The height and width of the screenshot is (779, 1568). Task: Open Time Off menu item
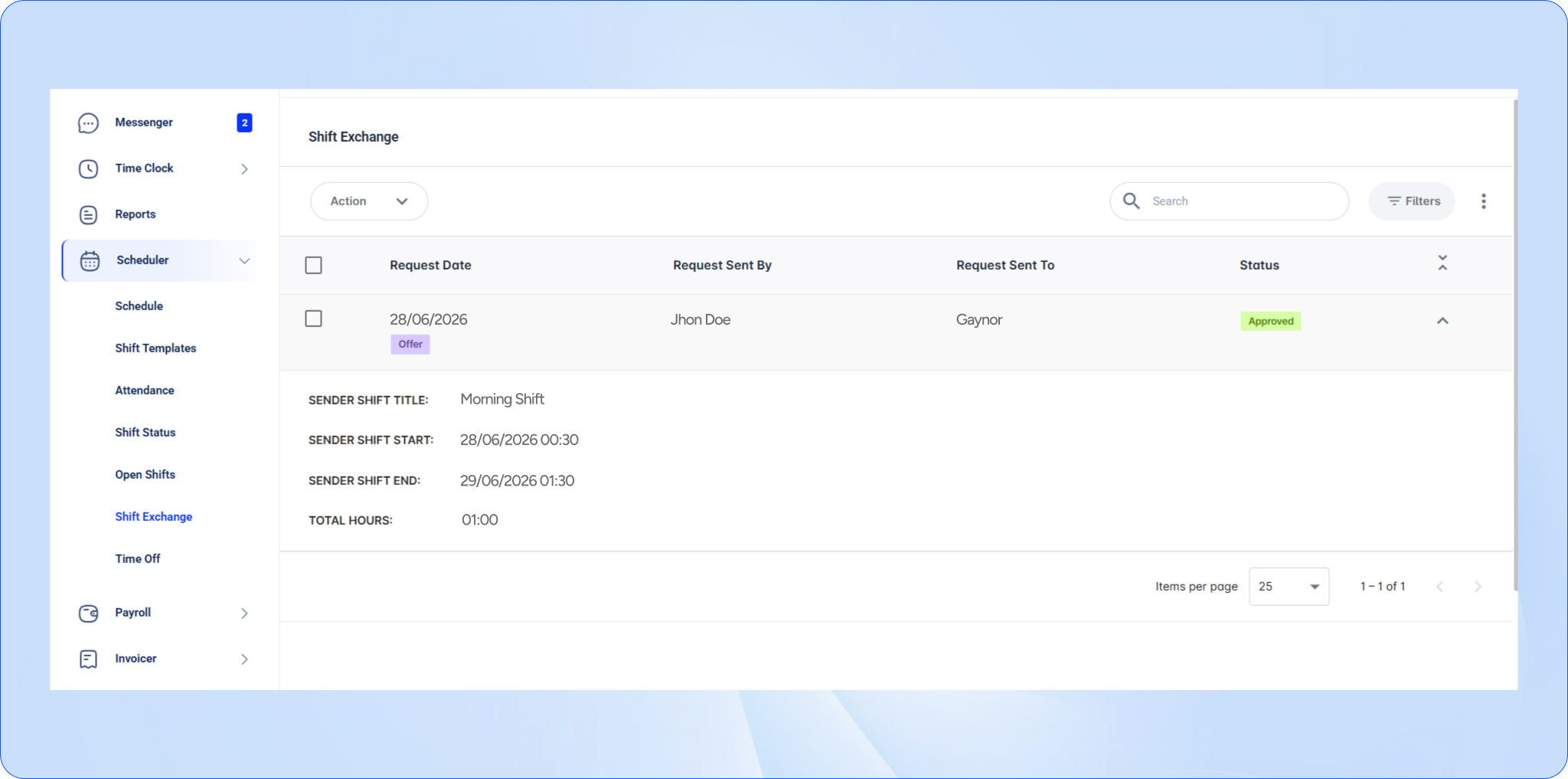coord(138,558)
